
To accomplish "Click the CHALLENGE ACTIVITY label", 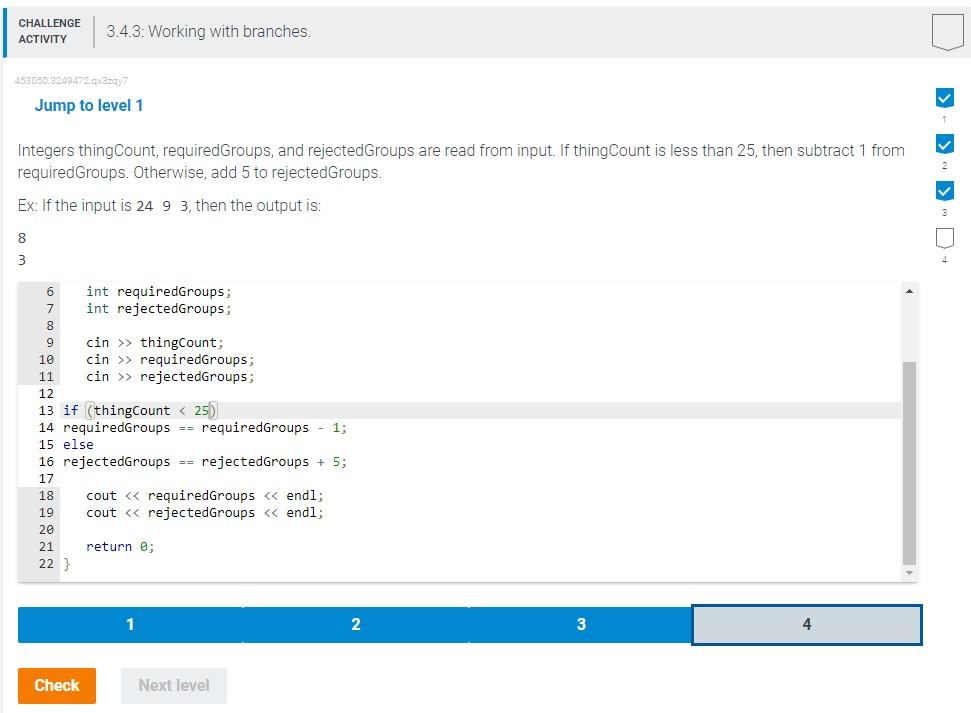I will (49, 29).
